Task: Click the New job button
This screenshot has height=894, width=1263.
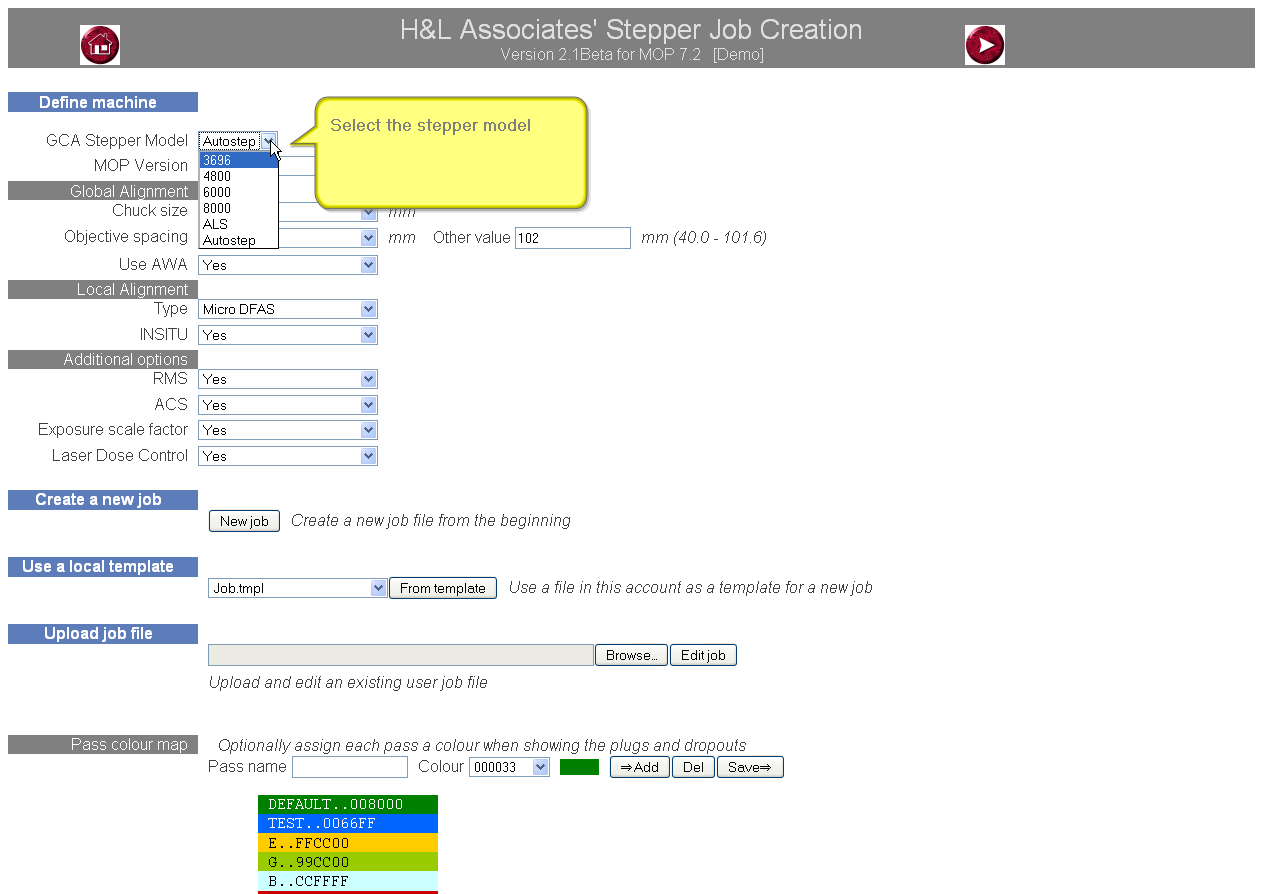Action: click(244, 521)
